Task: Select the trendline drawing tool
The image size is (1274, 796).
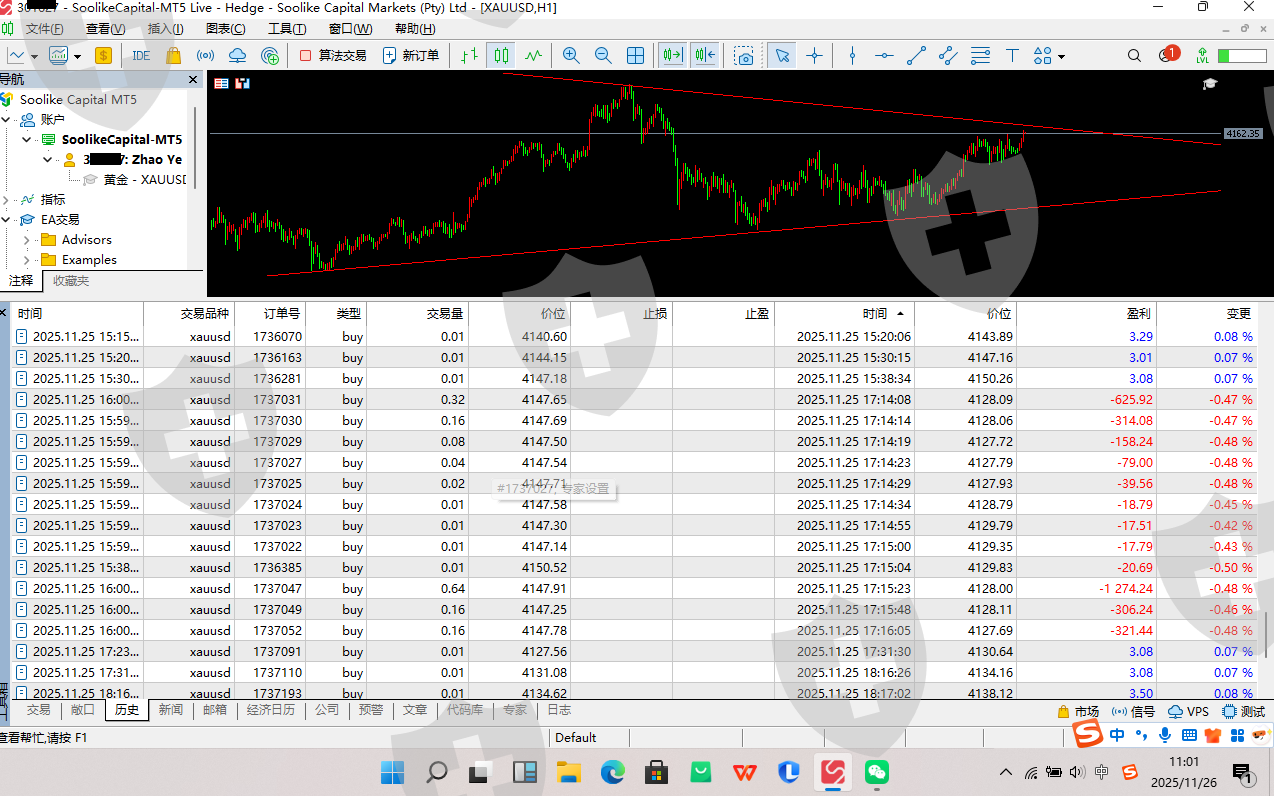Action: [x=916, y=56]
